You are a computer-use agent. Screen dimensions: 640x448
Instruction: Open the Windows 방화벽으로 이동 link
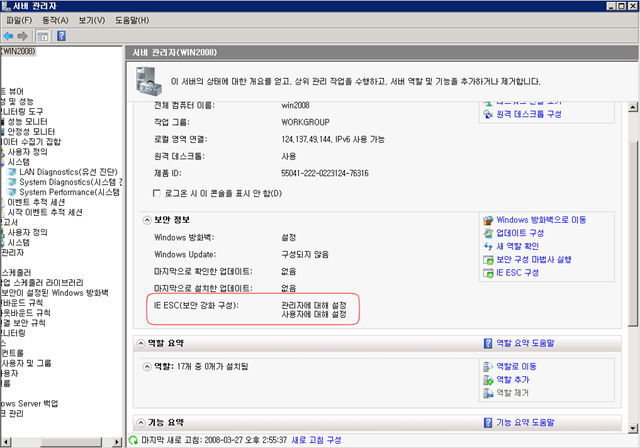(x=541, y=220)
